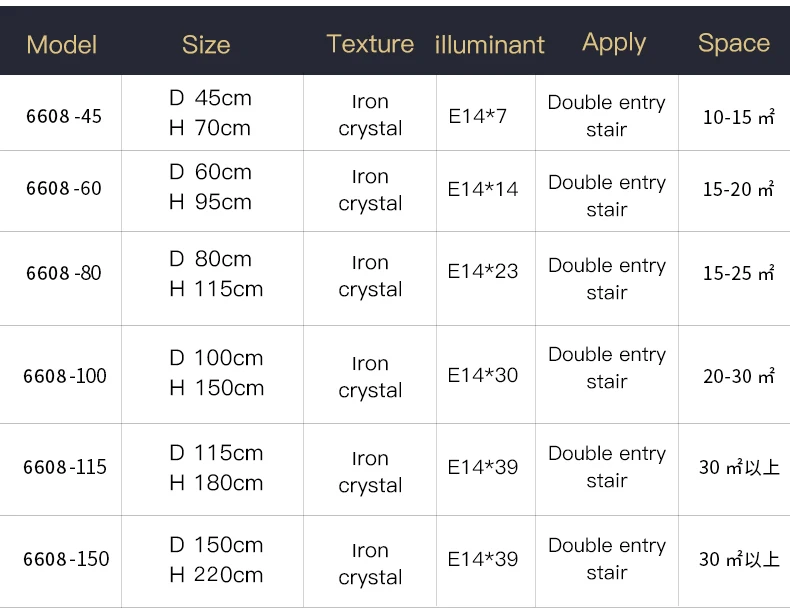
Task: Click the E14*14 illuminant value
Action: pos(483,189)
